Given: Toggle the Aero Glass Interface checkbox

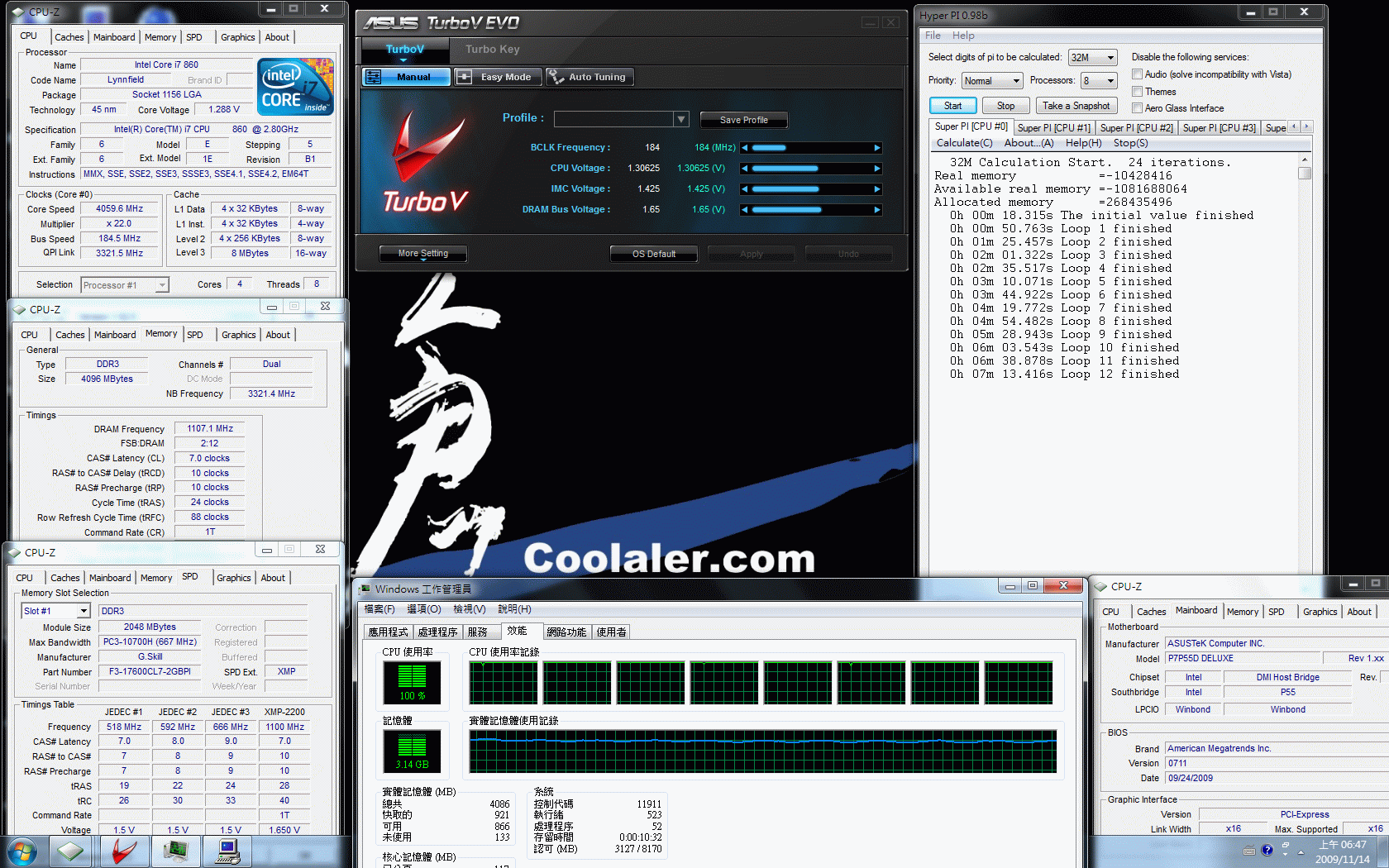Looking at the screenshot, I should coord(1138,108).
